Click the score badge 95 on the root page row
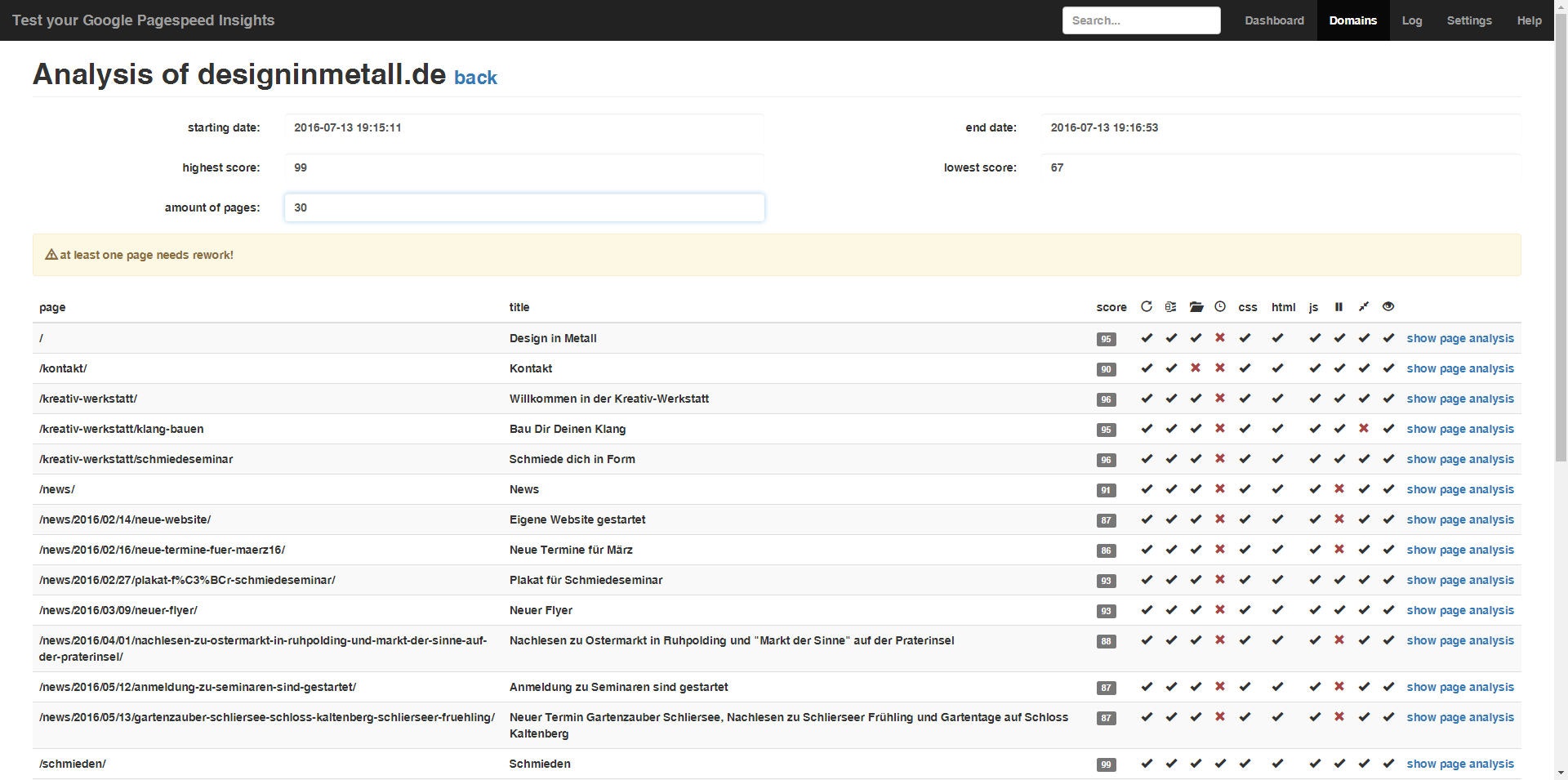 click(x=1106, y=338)
